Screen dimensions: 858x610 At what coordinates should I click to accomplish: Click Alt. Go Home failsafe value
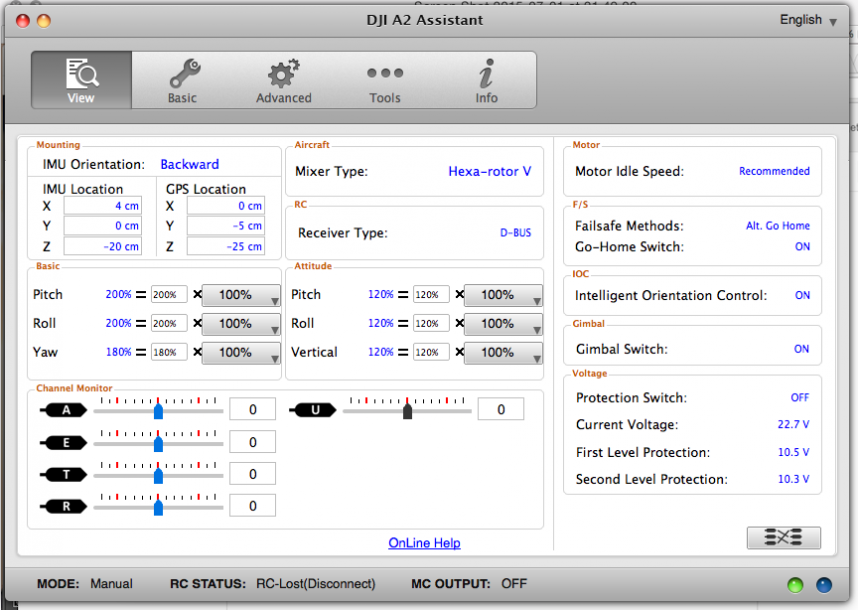click(x=778, y=225)
